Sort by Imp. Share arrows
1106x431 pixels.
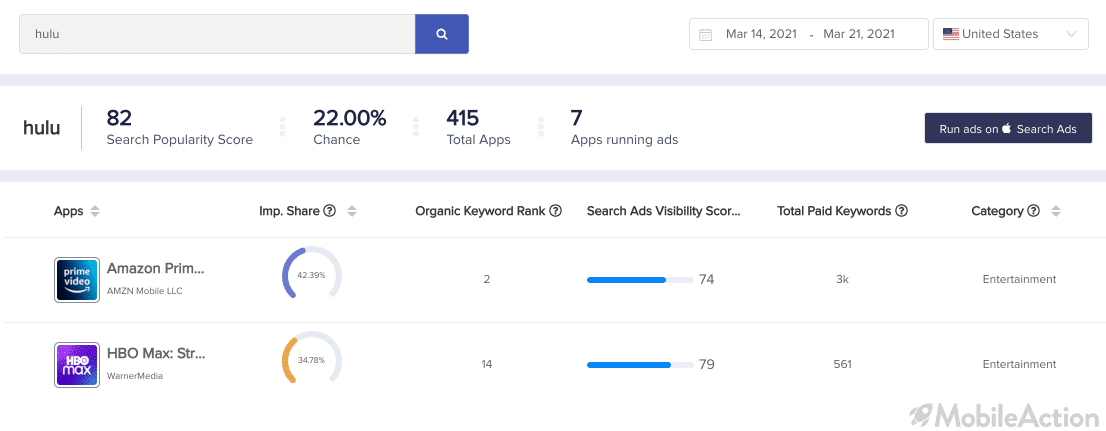tap(352, 211)
